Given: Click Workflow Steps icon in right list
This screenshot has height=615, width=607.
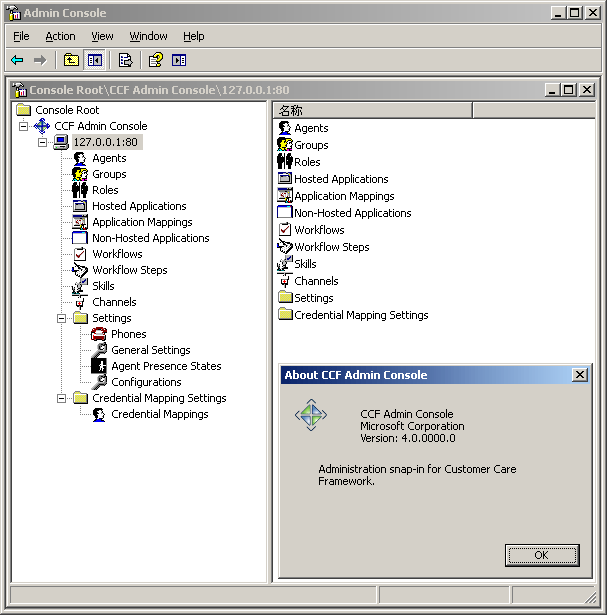Looking at the screenshot, I should coord(285,247).
